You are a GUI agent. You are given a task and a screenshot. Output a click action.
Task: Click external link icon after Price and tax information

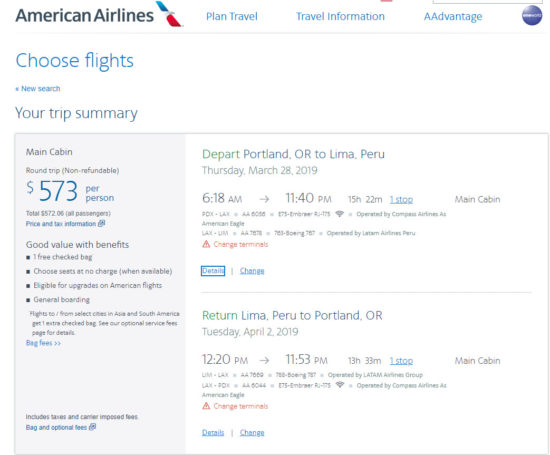click(101, 223)
